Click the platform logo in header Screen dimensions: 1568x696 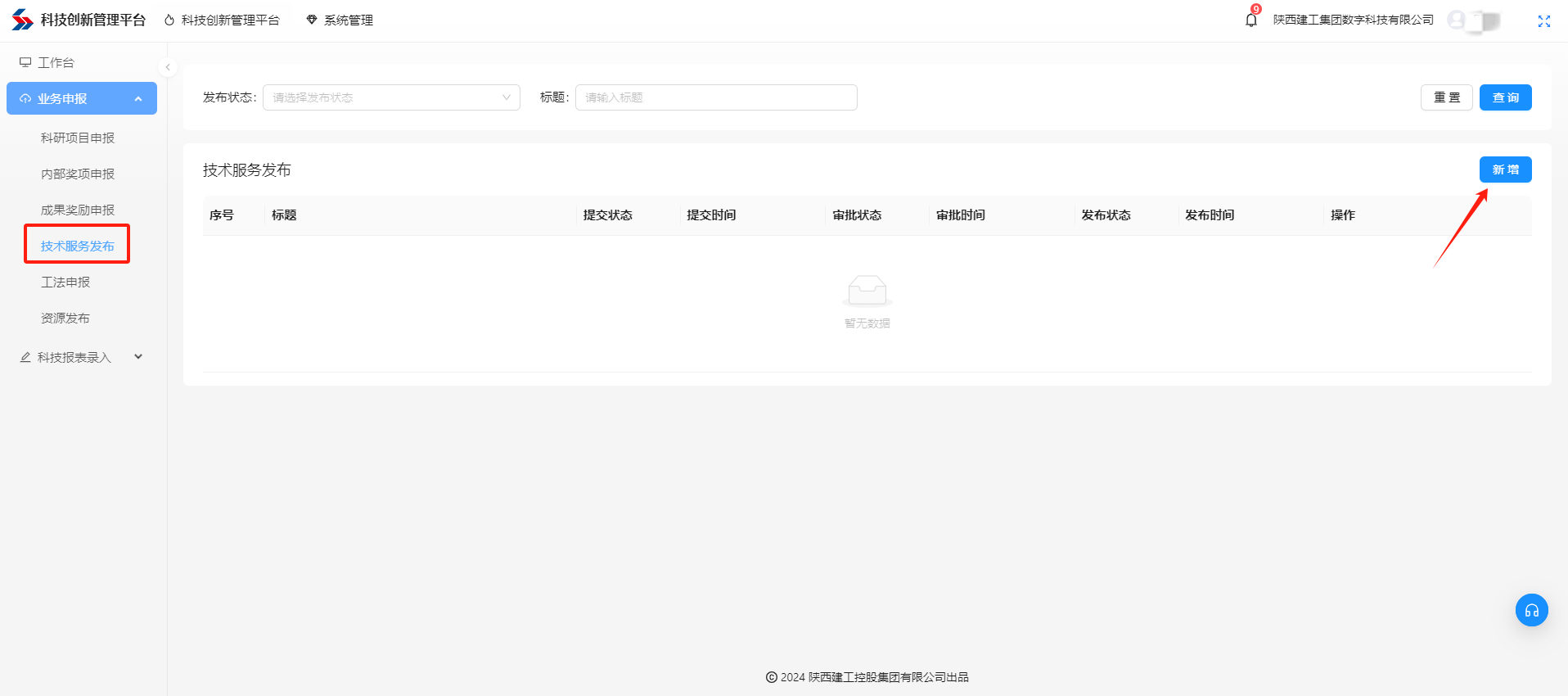pos(22,20)
